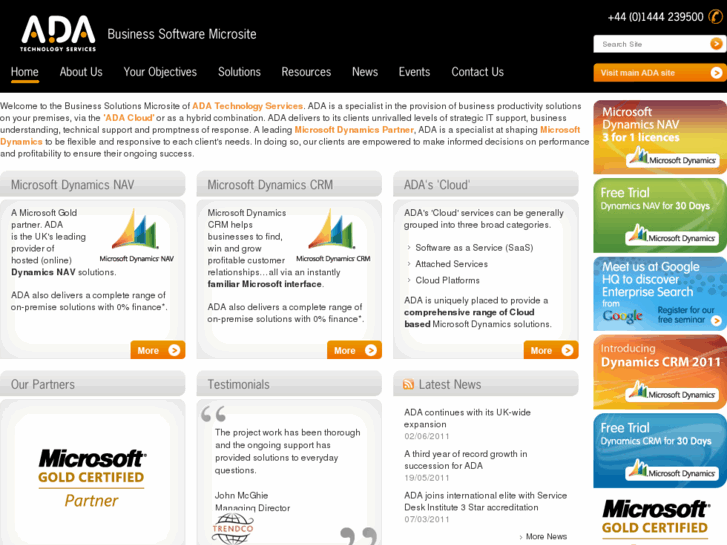The image size is (727, 545).
Task: Click the phone number +44 (0)1444 239500
Action: [x=656, y=17]
